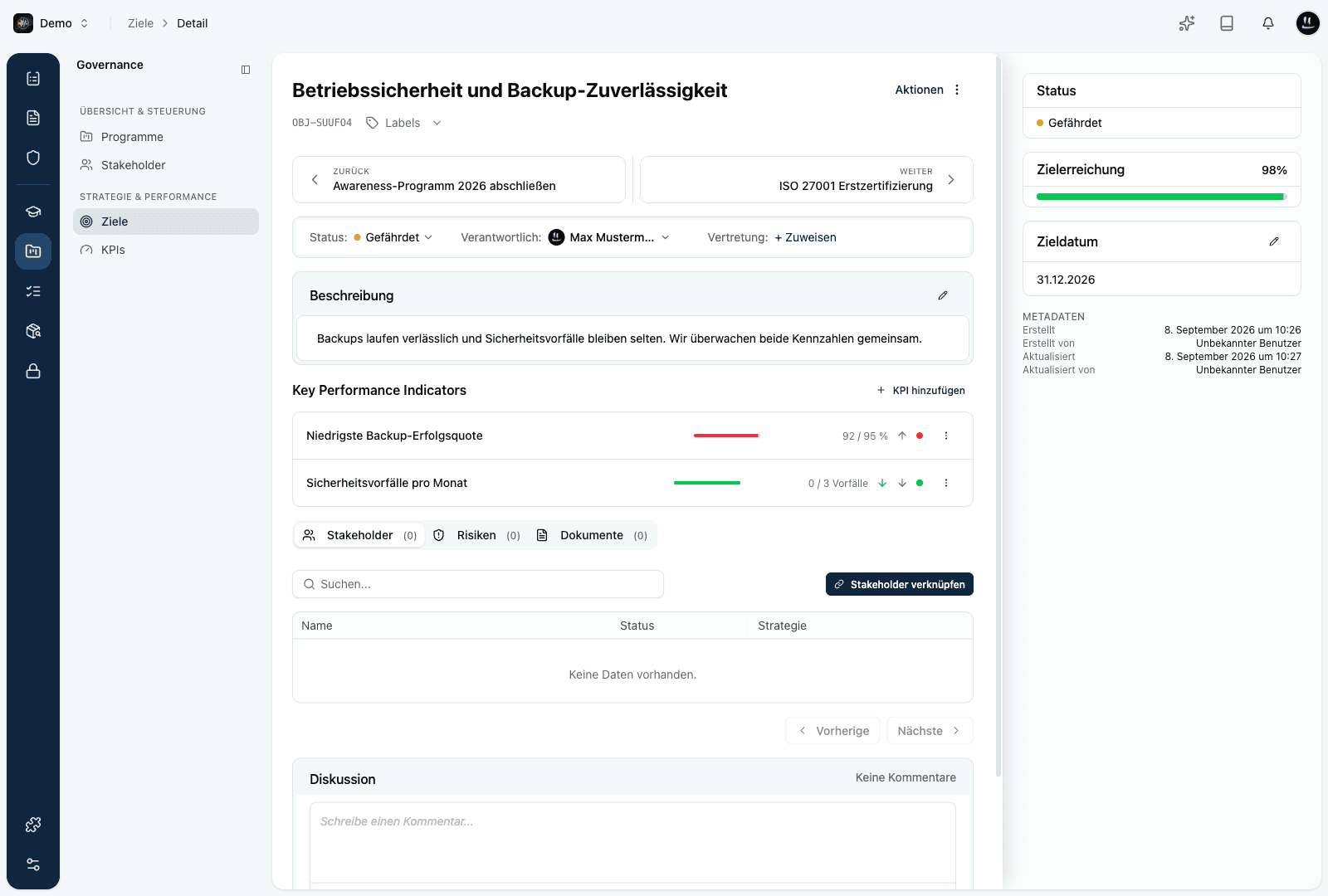The height and width of the screenshot is (896, 1328).
Task: Edit the Beschreibung with pencil icon
Action: [x=943, y=295]
